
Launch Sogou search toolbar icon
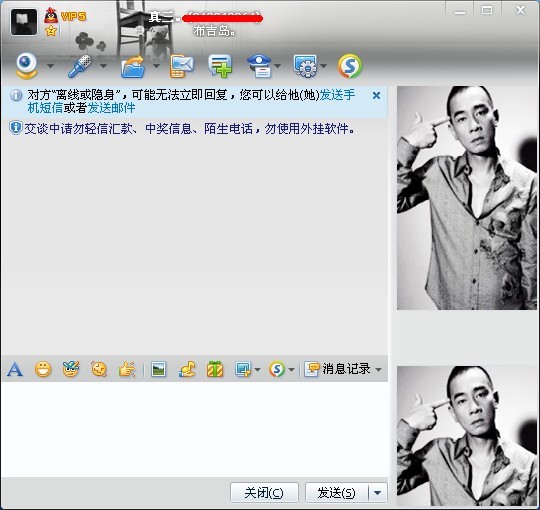[x=350, y=66]
